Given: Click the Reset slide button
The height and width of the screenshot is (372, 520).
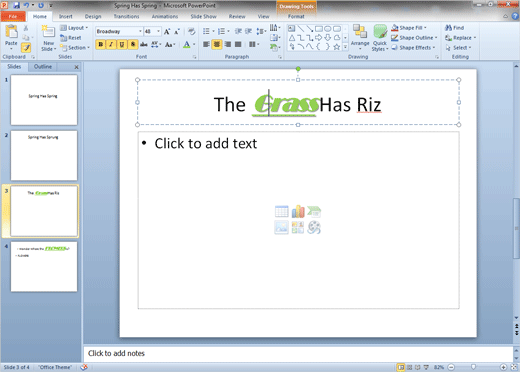Looking at the screenshot, I should coord(71,38).
